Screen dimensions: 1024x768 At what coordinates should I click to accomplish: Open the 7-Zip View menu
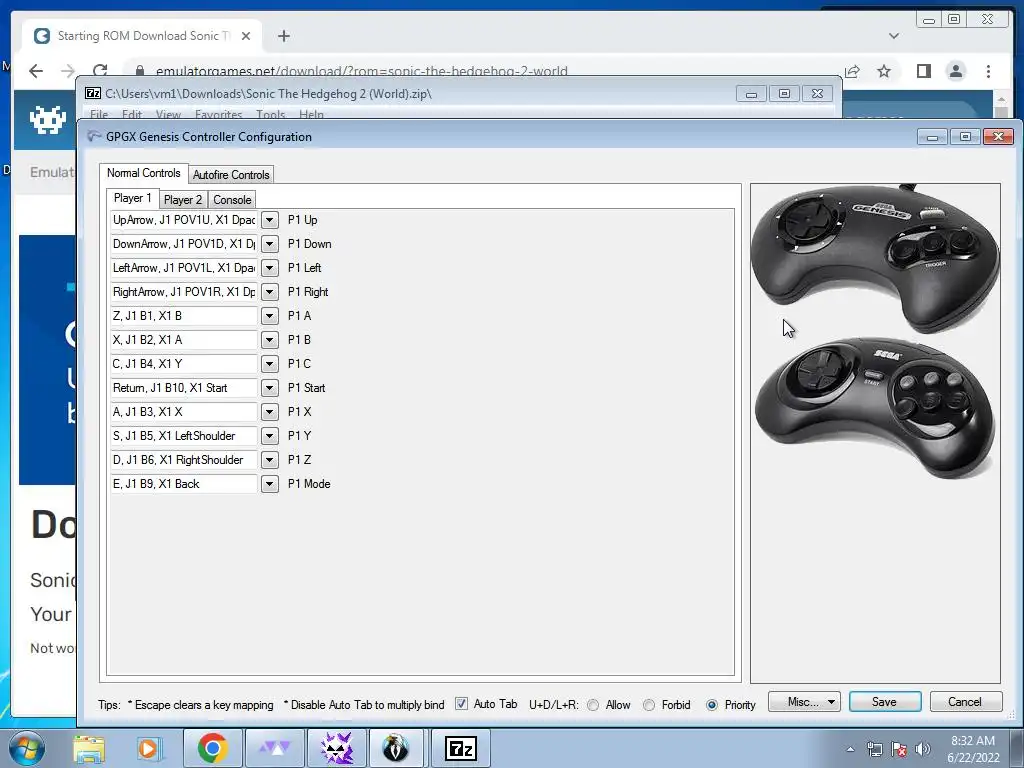point(168,114)
